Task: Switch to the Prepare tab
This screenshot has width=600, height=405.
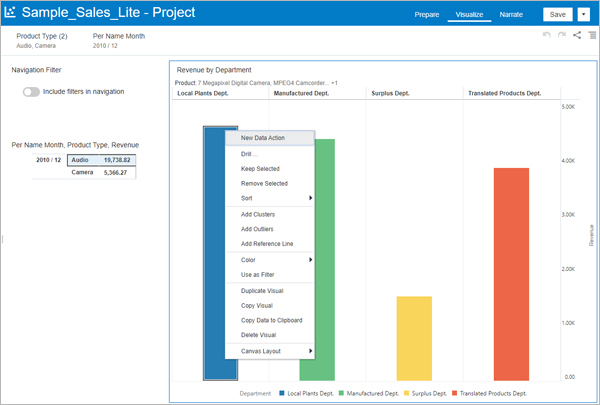Action: pyautogui.click(x=427, y=15)
